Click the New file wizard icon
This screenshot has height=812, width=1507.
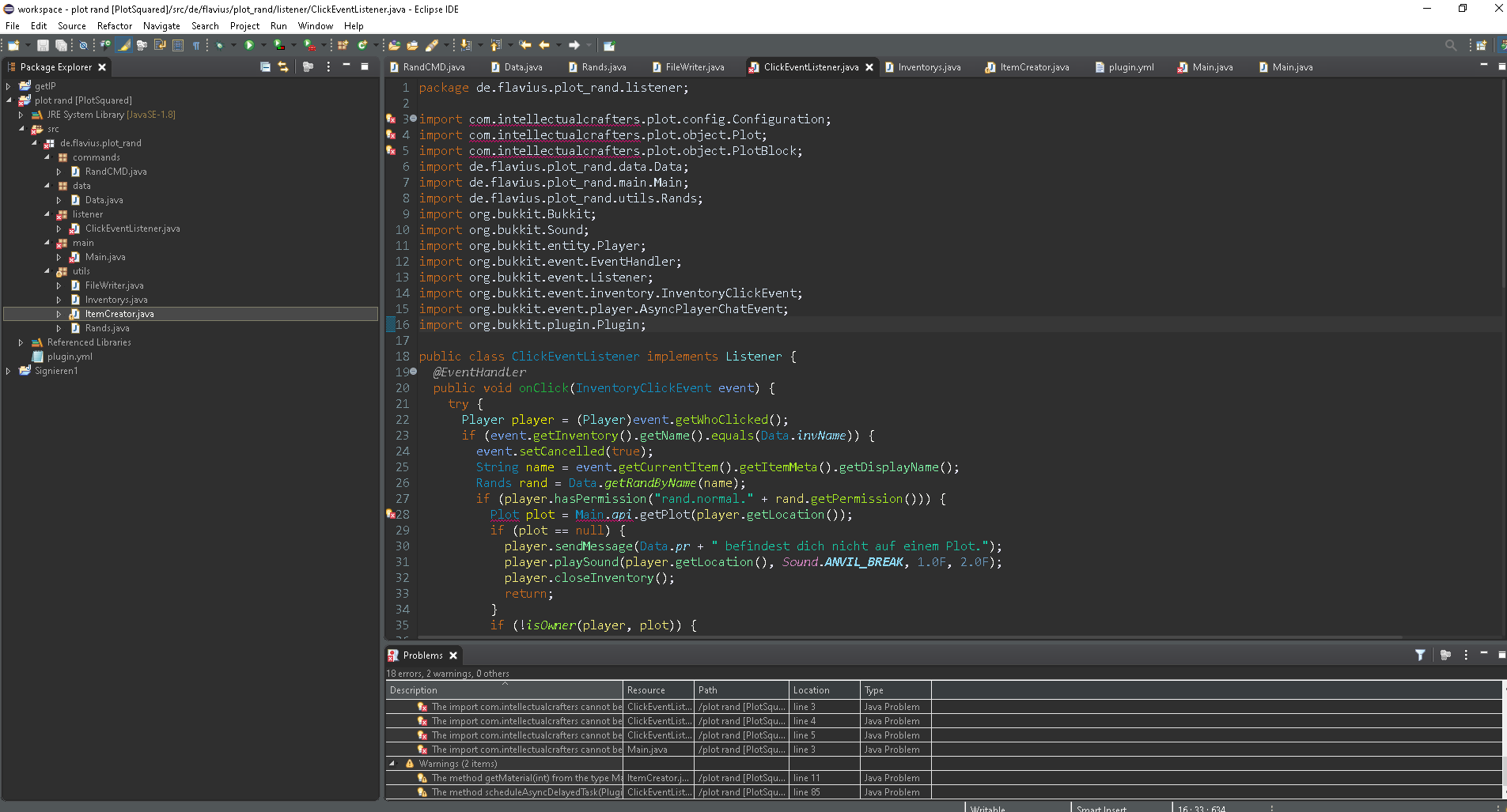point(13,45)
